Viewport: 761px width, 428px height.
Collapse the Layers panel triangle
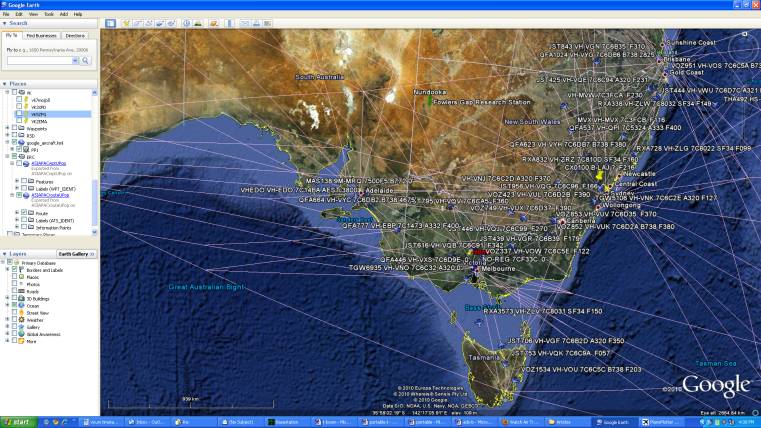[4, 254]
